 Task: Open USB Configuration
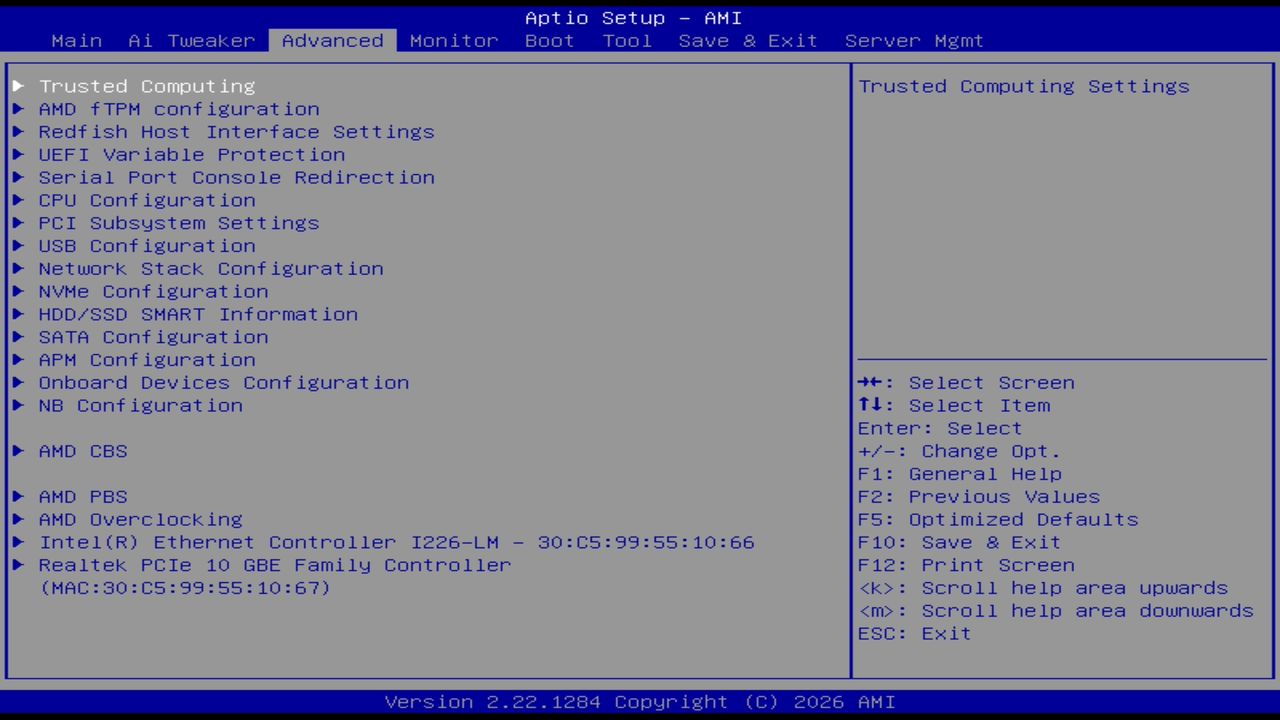147,246
